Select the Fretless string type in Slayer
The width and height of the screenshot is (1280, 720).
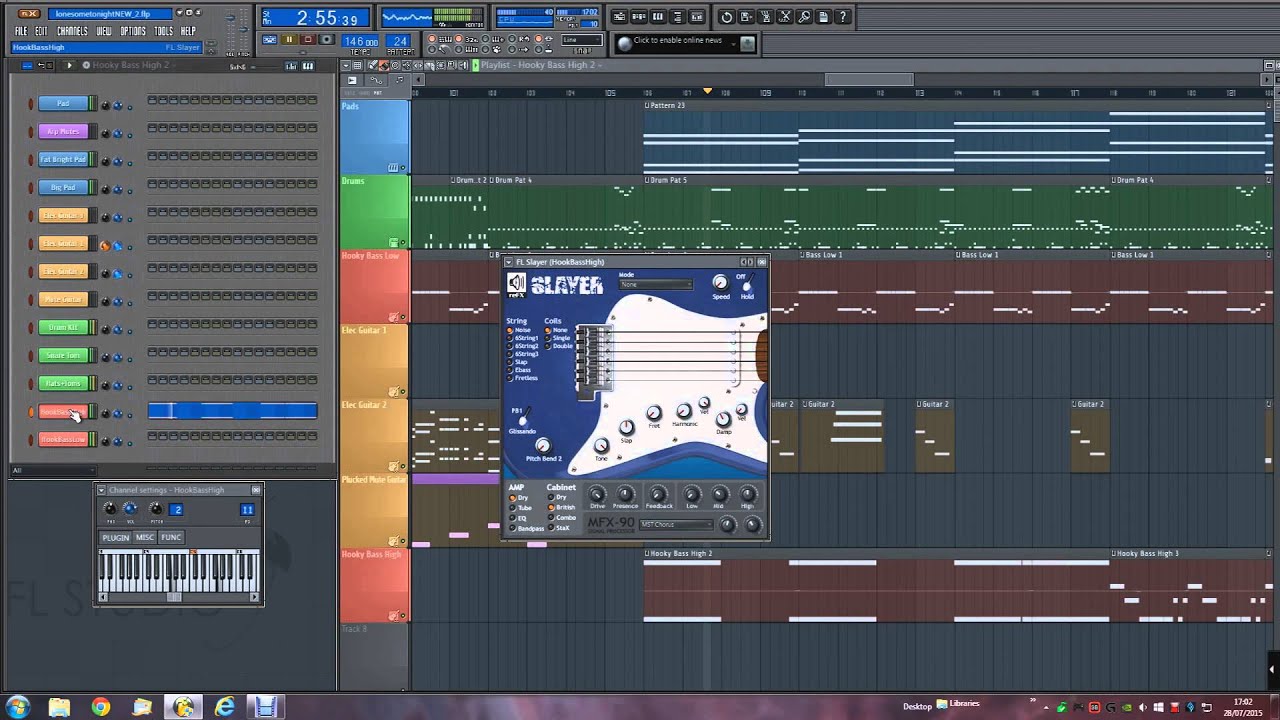click(x=523, y=378)
